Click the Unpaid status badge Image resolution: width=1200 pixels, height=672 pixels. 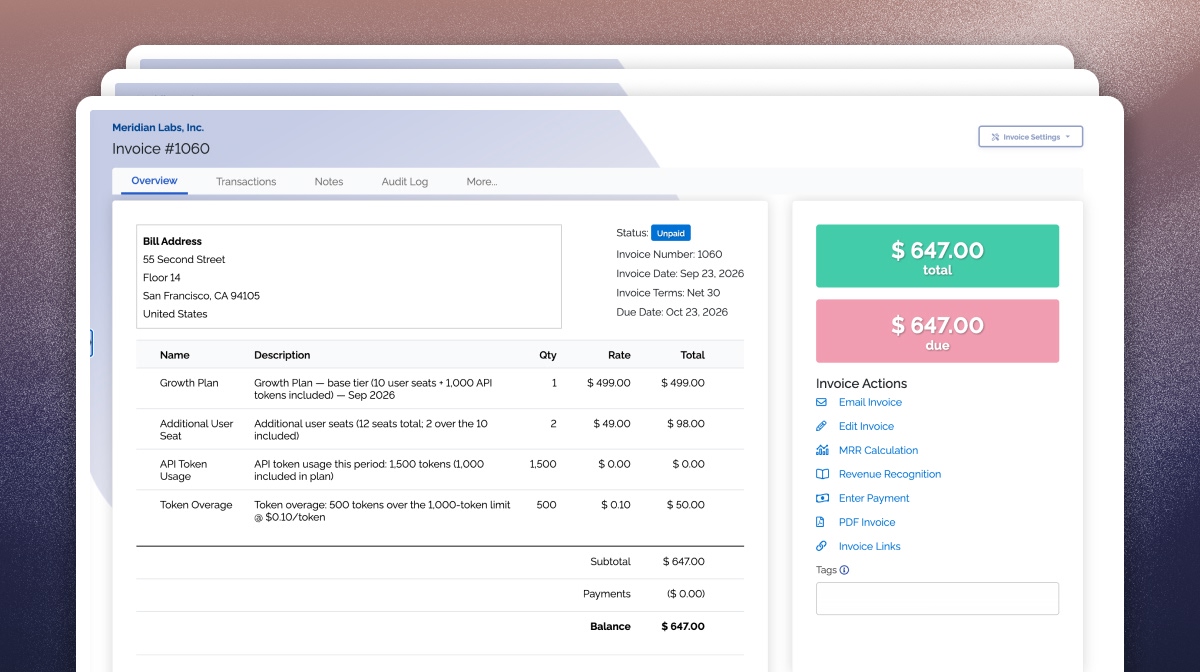pyautogui.click(x=671, y=233)
